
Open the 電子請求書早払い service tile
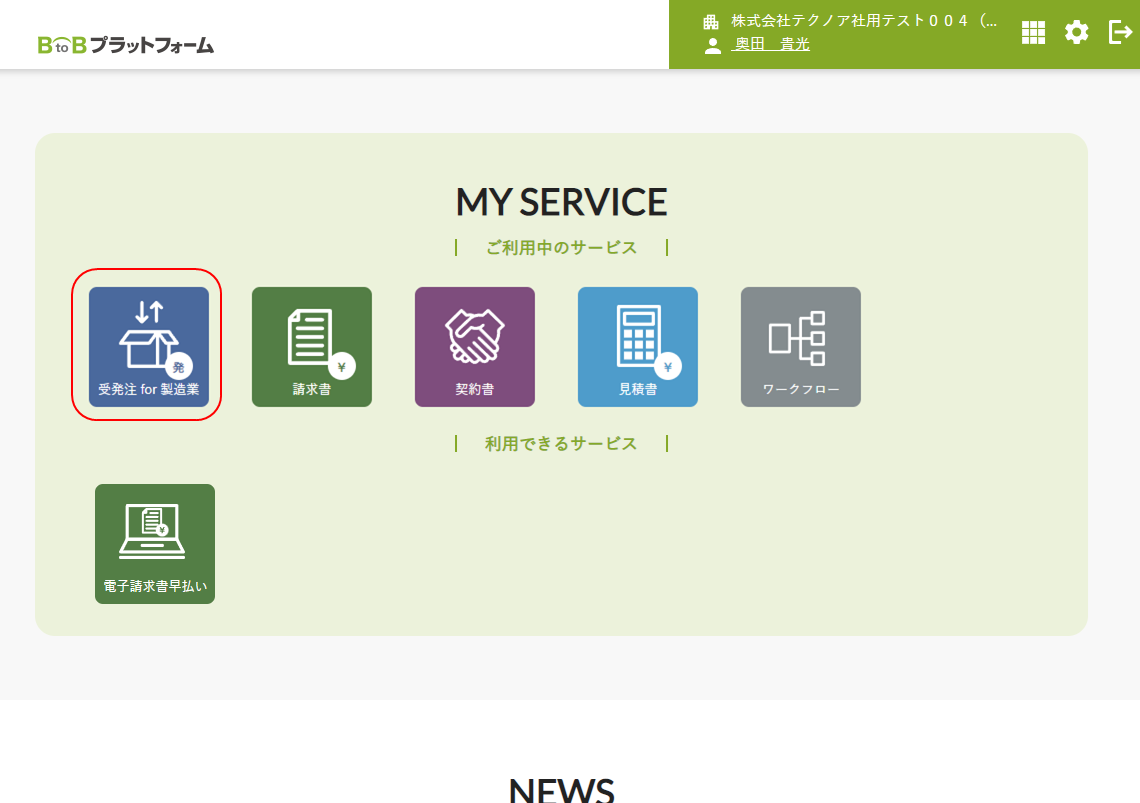click(x=155, y=543)
